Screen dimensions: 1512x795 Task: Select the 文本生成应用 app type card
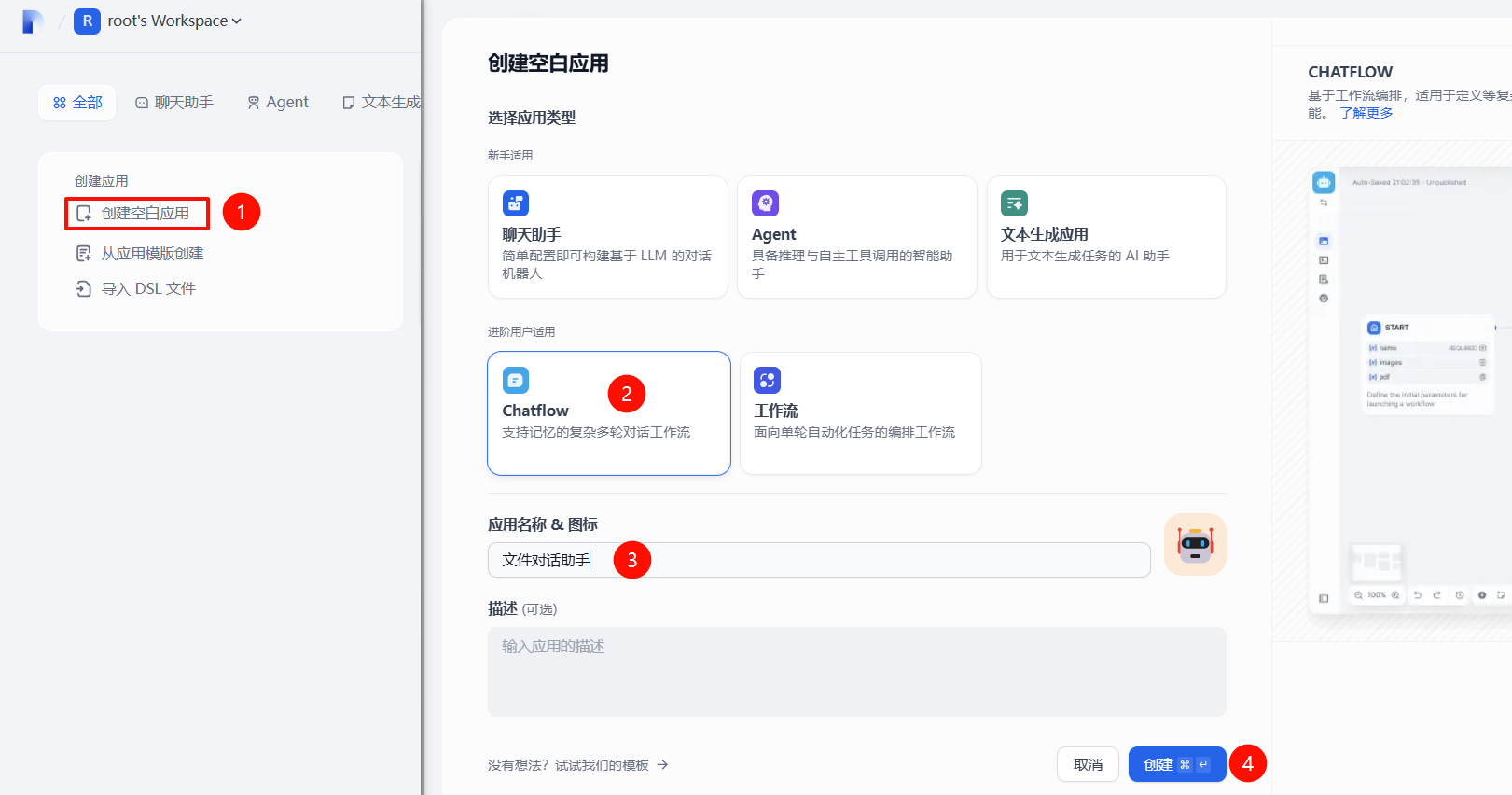tap(1106, 237)
